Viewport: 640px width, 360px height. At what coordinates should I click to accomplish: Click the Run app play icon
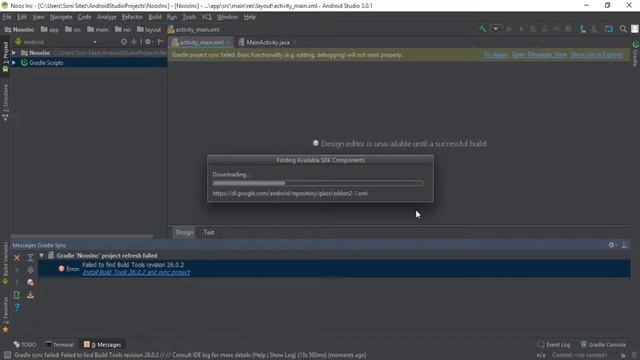coord(509,29)
